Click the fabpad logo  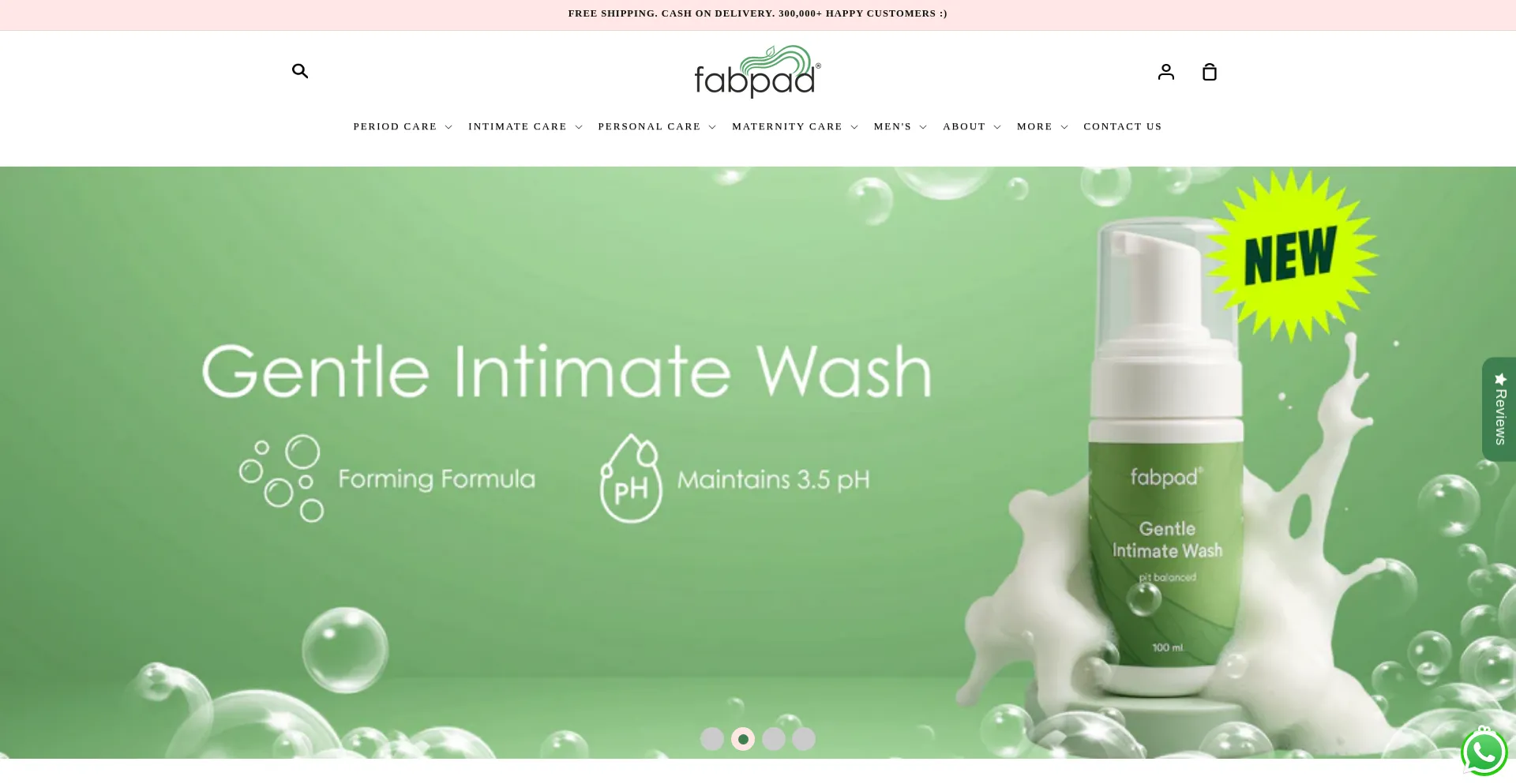coord(758,72)
